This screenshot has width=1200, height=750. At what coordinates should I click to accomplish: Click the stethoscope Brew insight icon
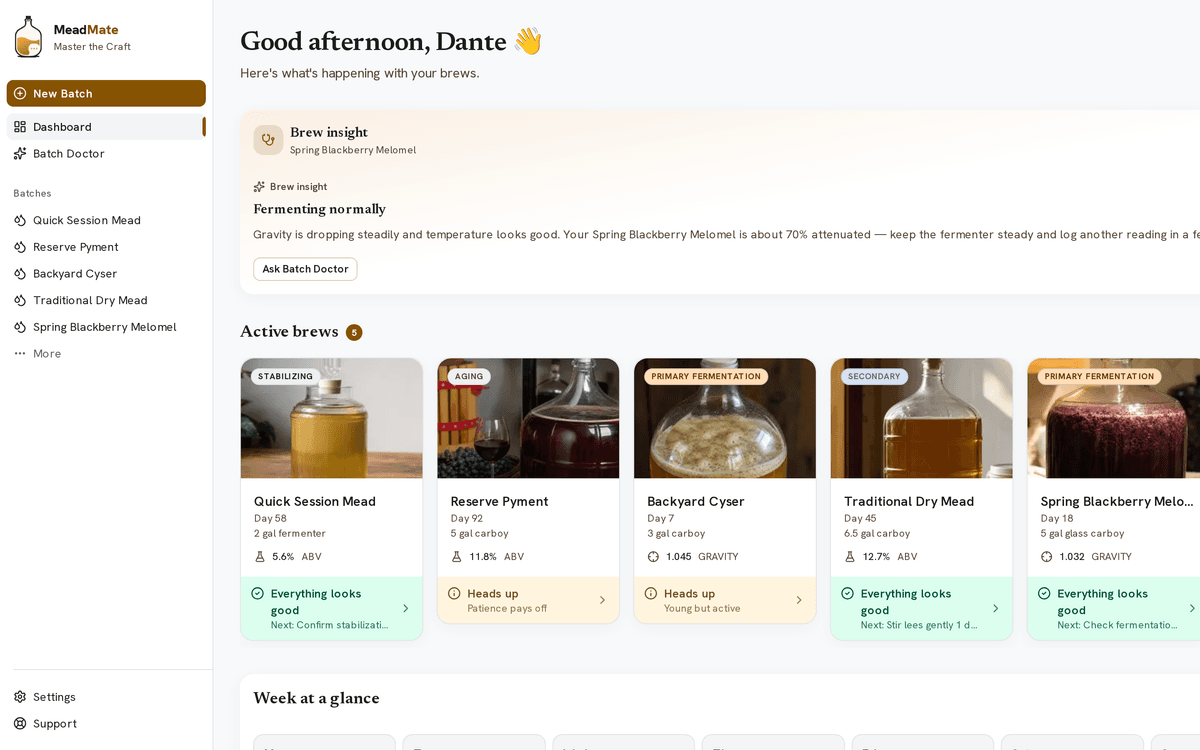pos(268,140)
